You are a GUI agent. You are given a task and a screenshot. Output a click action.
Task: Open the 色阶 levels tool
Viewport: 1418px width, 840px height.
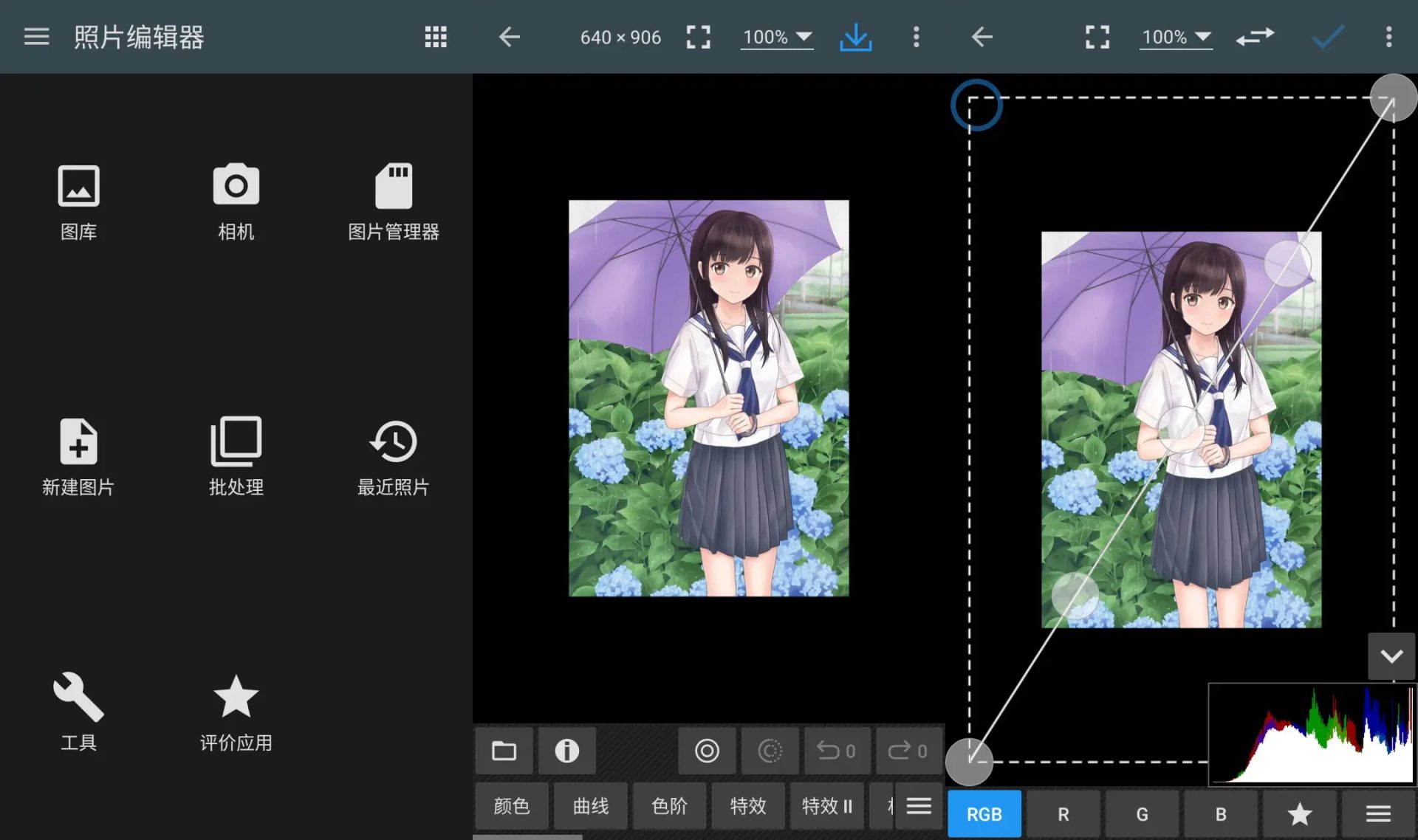click(x=670, y=806)
